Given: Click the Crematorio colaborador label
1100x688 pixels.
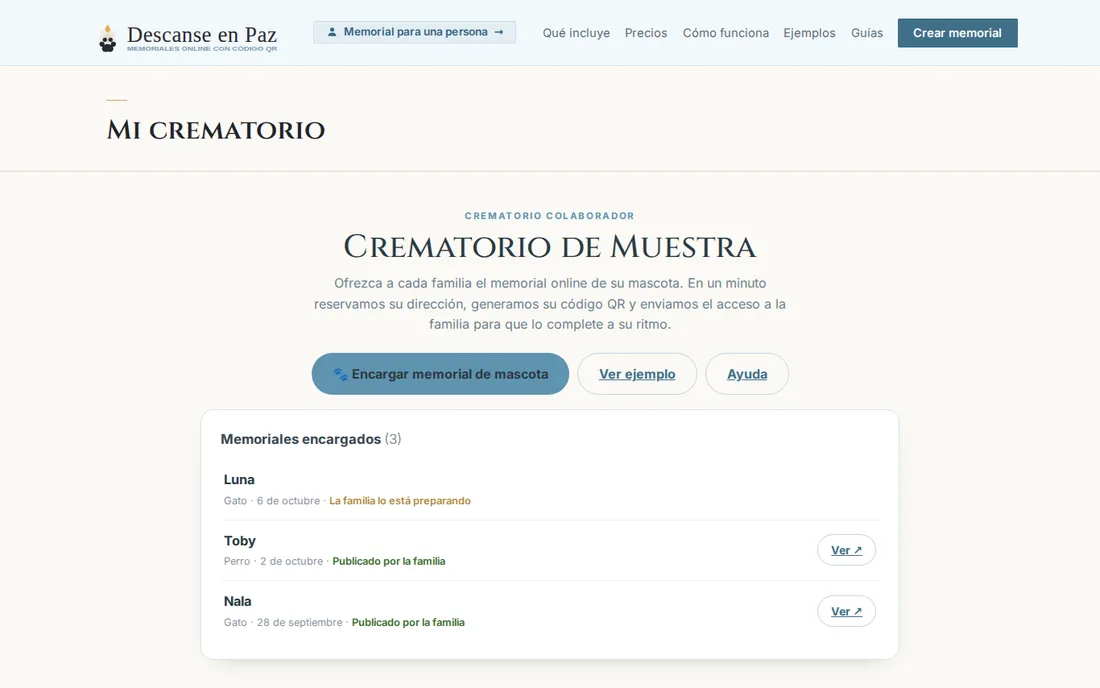Looking at the screenshot, I should (550, 216).
